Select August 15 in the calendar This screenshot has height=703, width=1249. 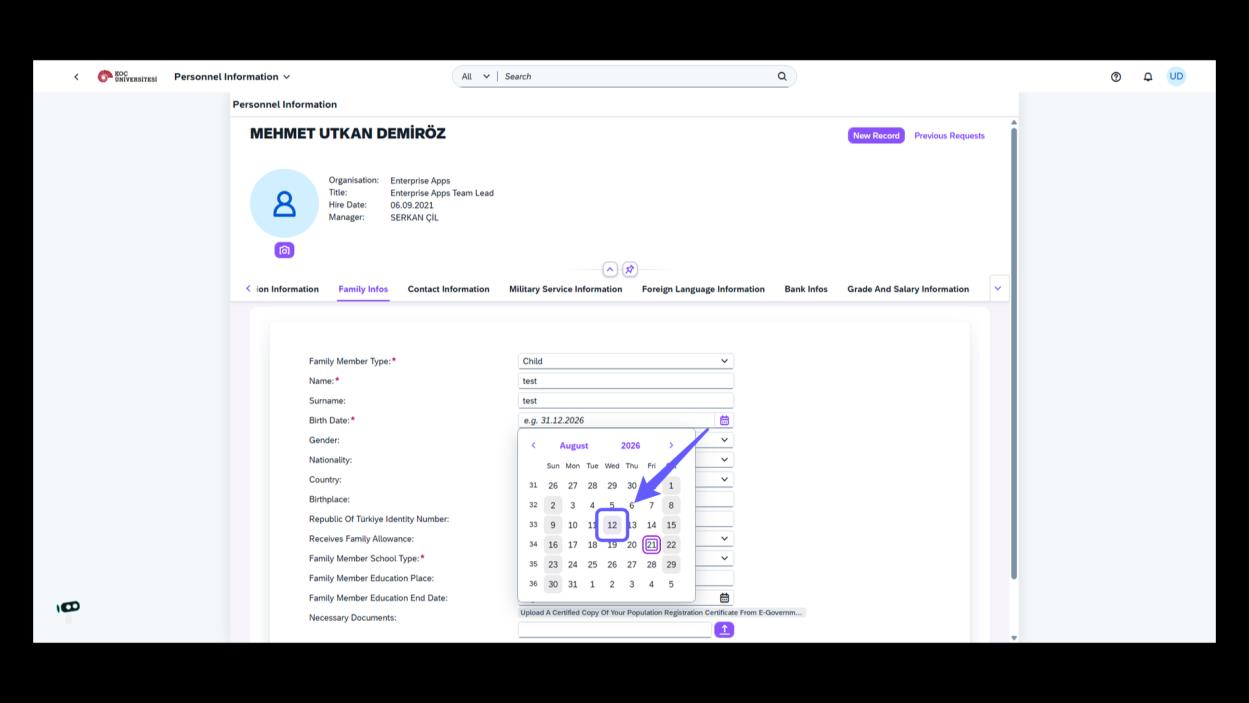point(671,525)
